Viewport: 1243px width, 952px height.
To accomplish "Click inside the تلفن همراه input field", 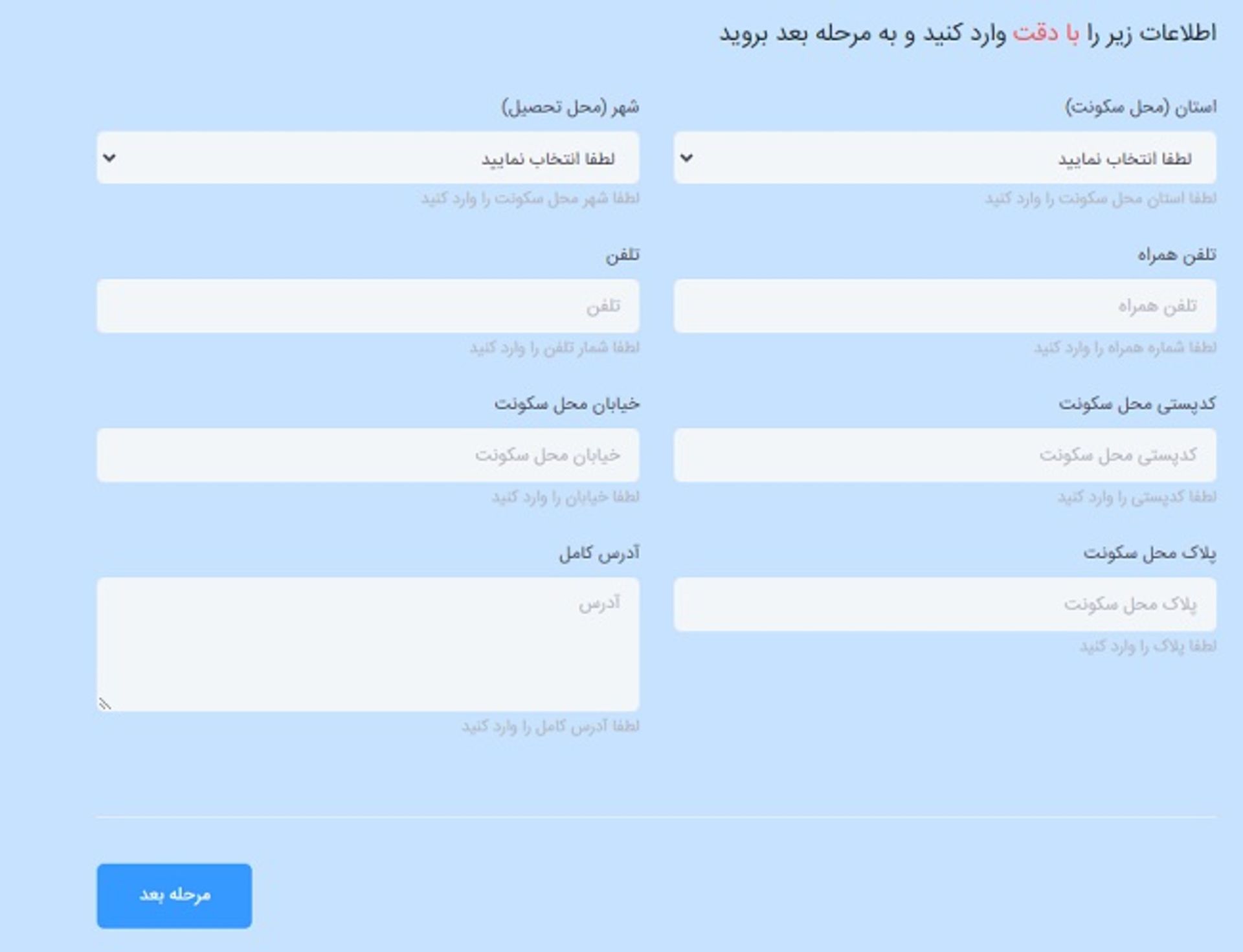I will (x=945, y=306).
